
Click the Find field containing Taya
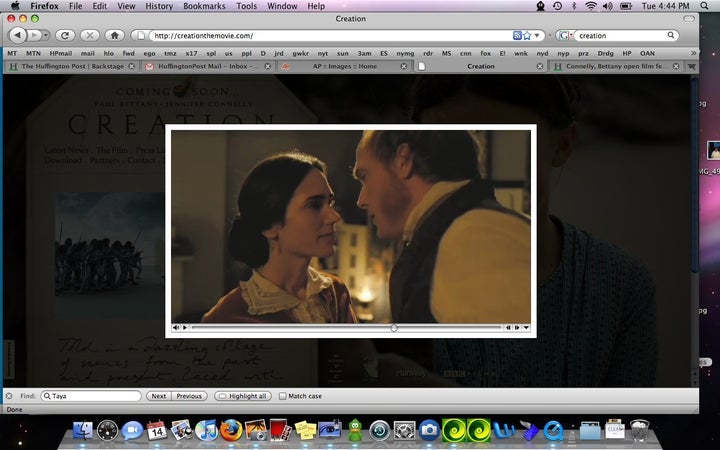tap(91, 396)
